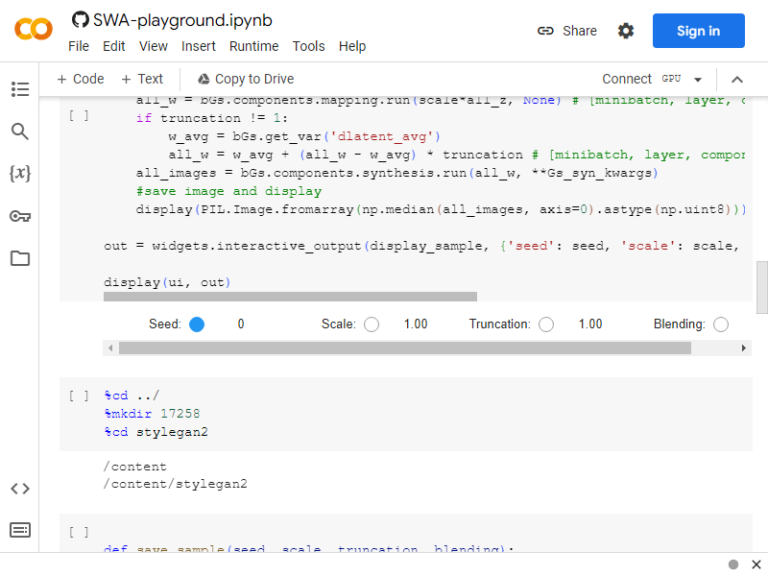768x576 pixels.
Task: Click the widget output horizontal scrollbar thumb
Action: pos(405,348)
